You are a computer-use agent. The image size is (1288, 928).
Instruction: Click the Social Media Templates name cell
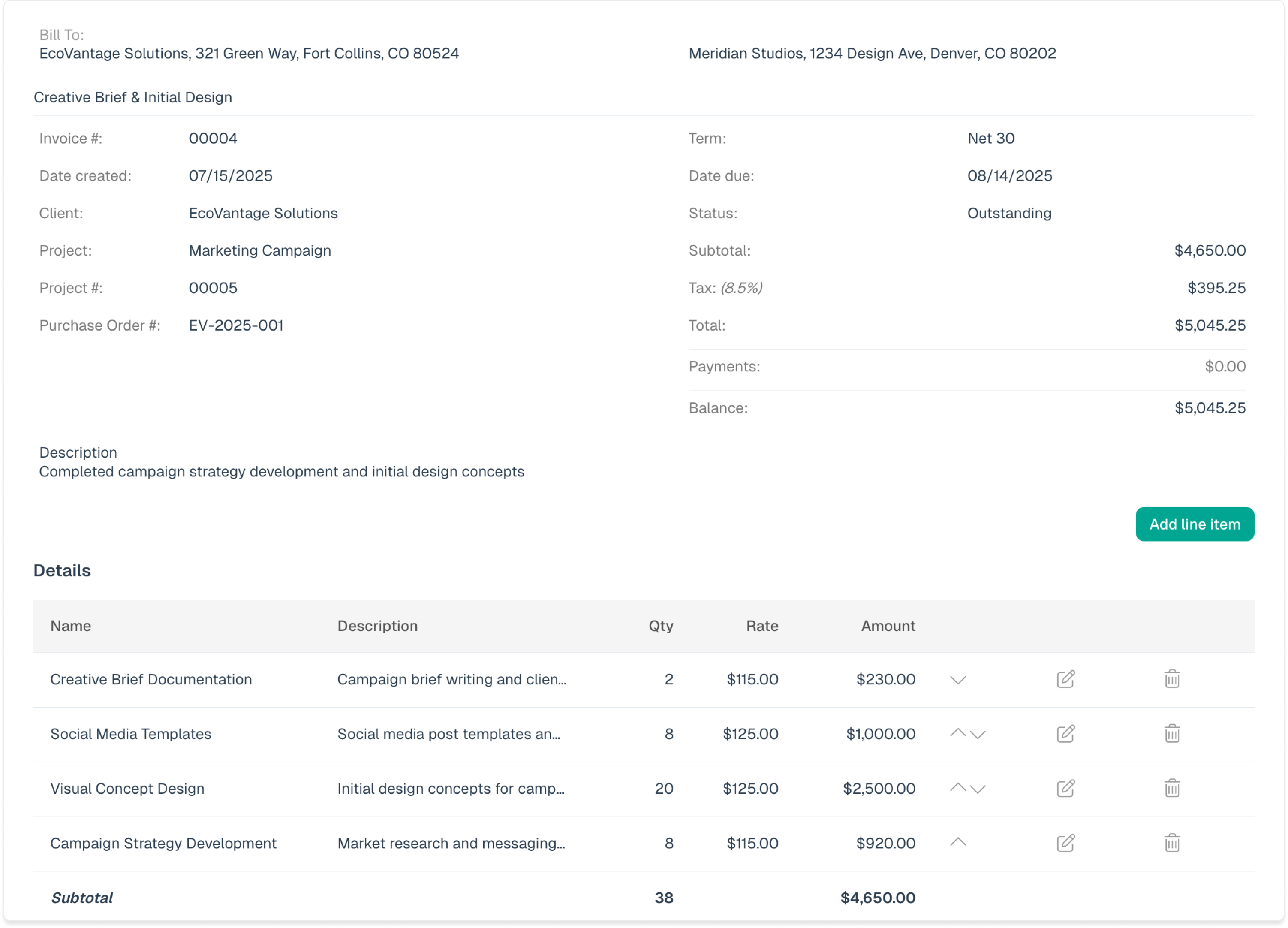(131, 734)
